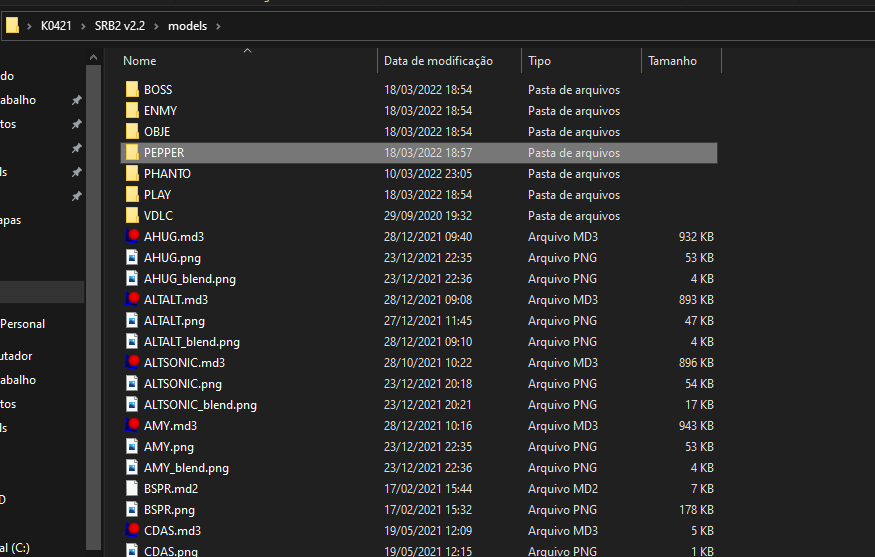Select the VDLC folder icon
875x557 pixels.
coord(132,215)
